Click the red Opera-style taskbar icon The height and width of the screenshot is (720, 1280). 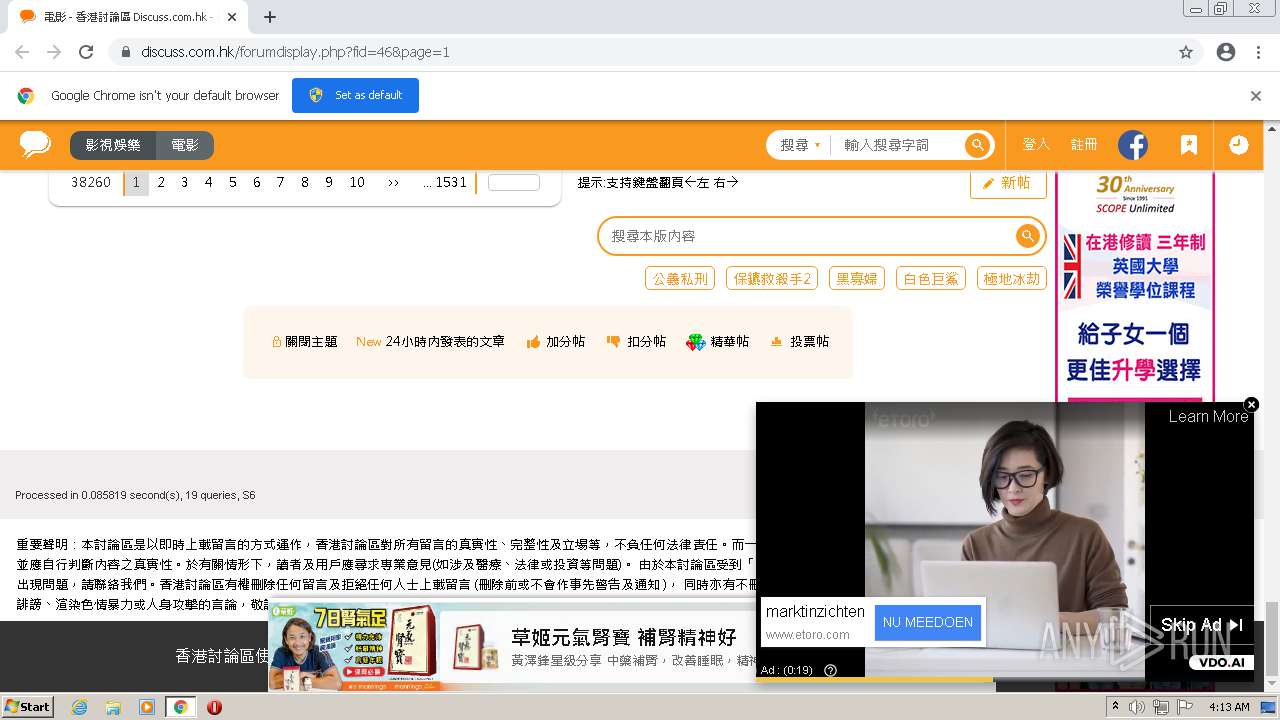click(x=214, y=707)
